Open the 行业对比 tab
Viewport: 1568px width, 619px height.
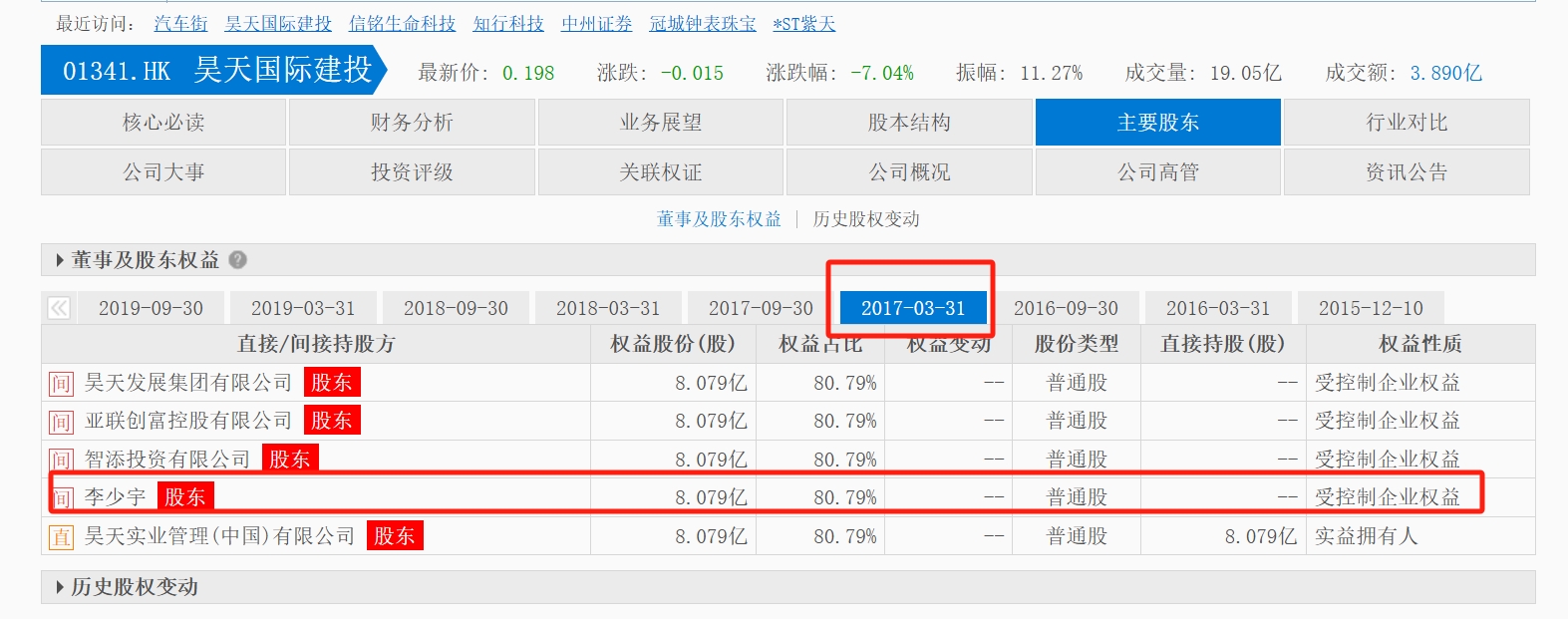(1407, 123)
